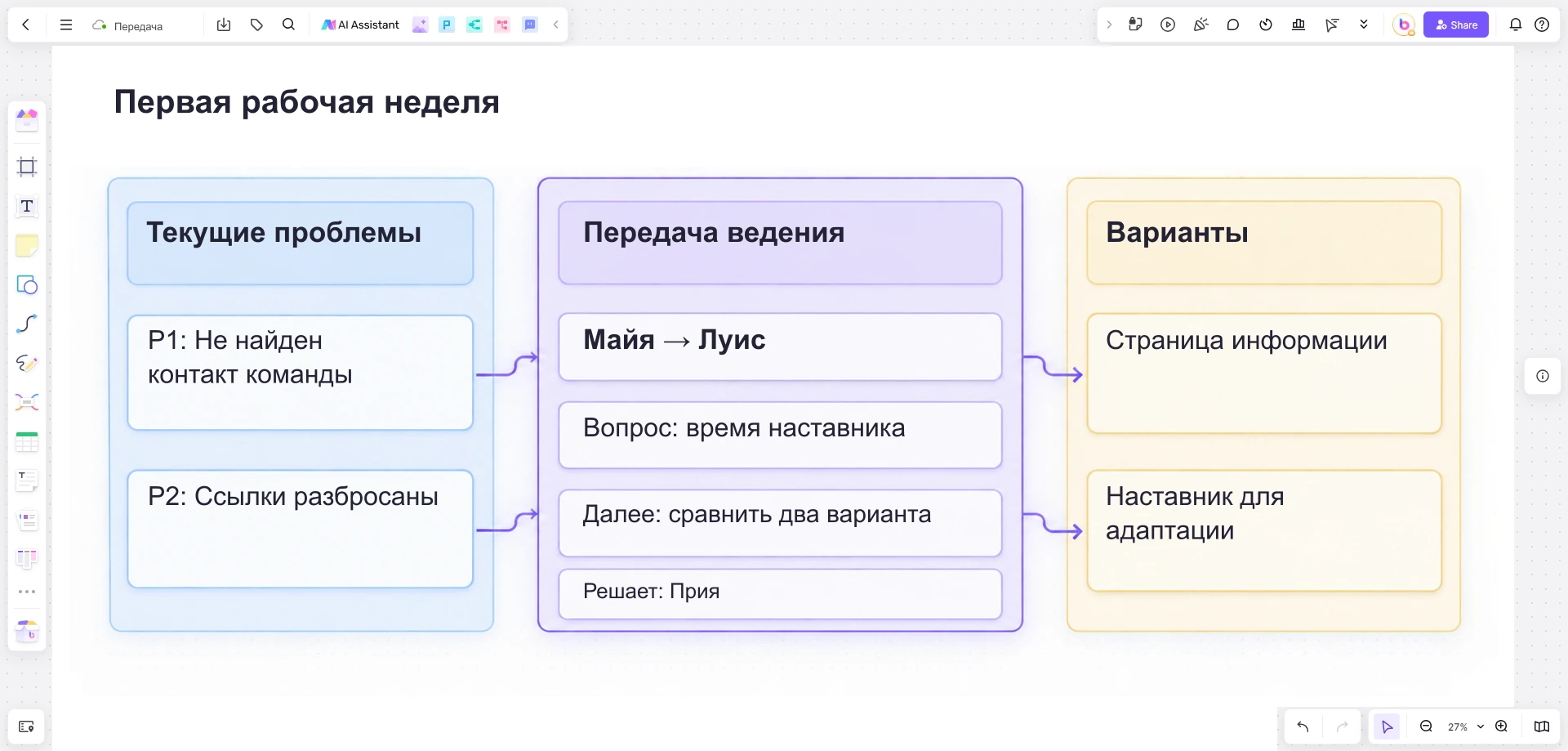
Task: Select the Kanban board tool
Action: coord(27,559)
